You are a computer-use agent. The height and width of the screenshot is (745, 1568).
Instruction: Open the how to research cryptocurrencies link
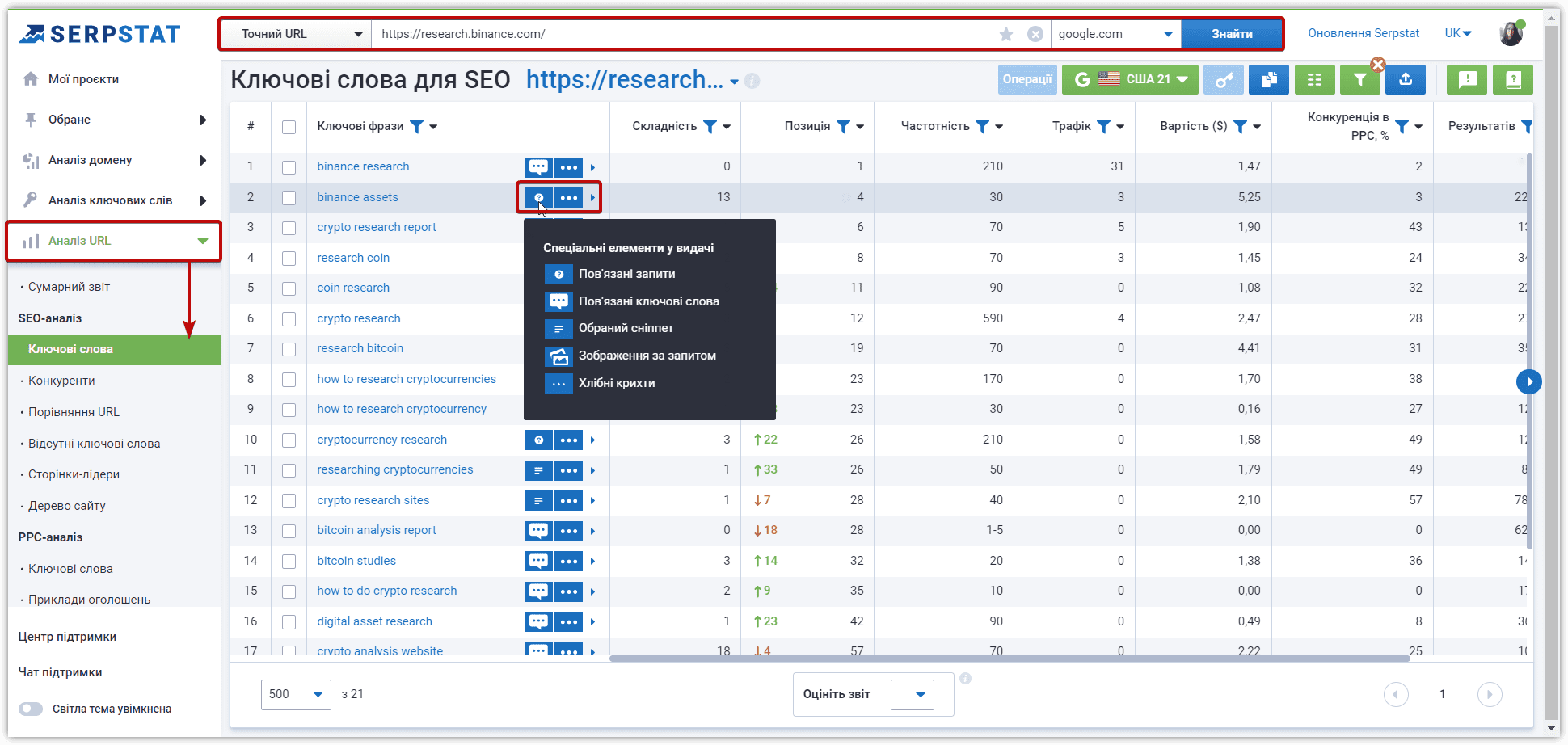[x=407, y=379]
